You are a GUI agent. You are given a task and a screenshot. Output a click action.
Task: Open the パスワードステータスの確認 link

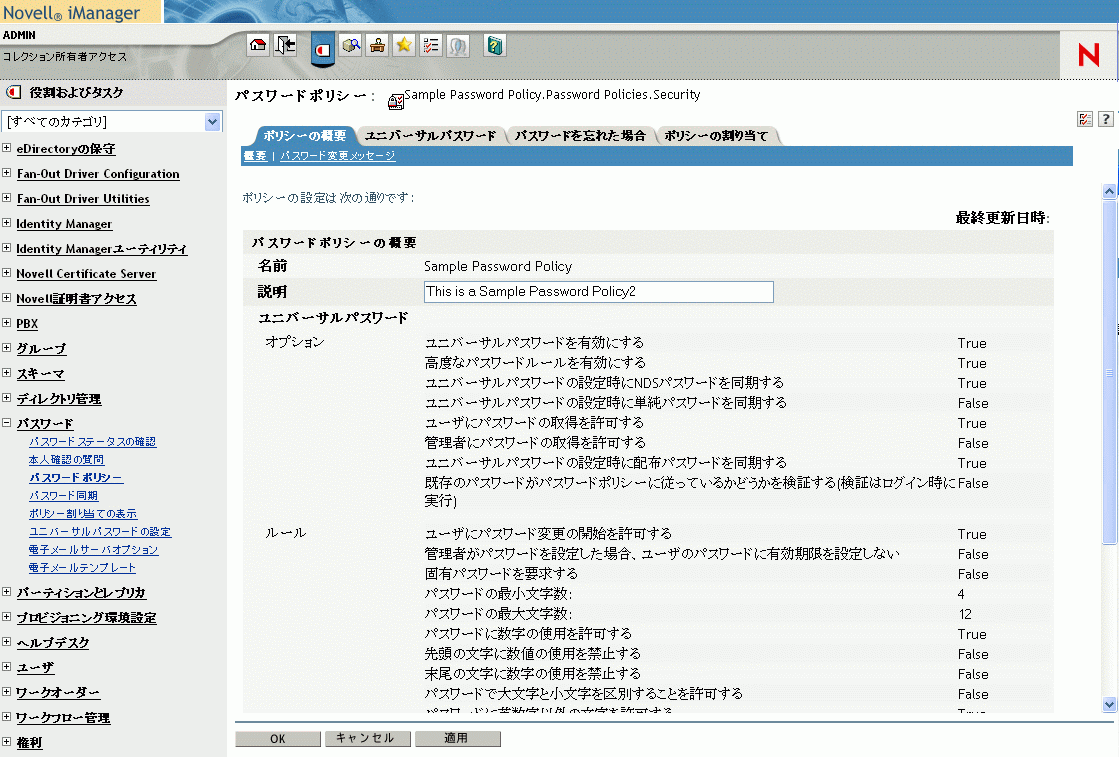[x=92, y=442]
